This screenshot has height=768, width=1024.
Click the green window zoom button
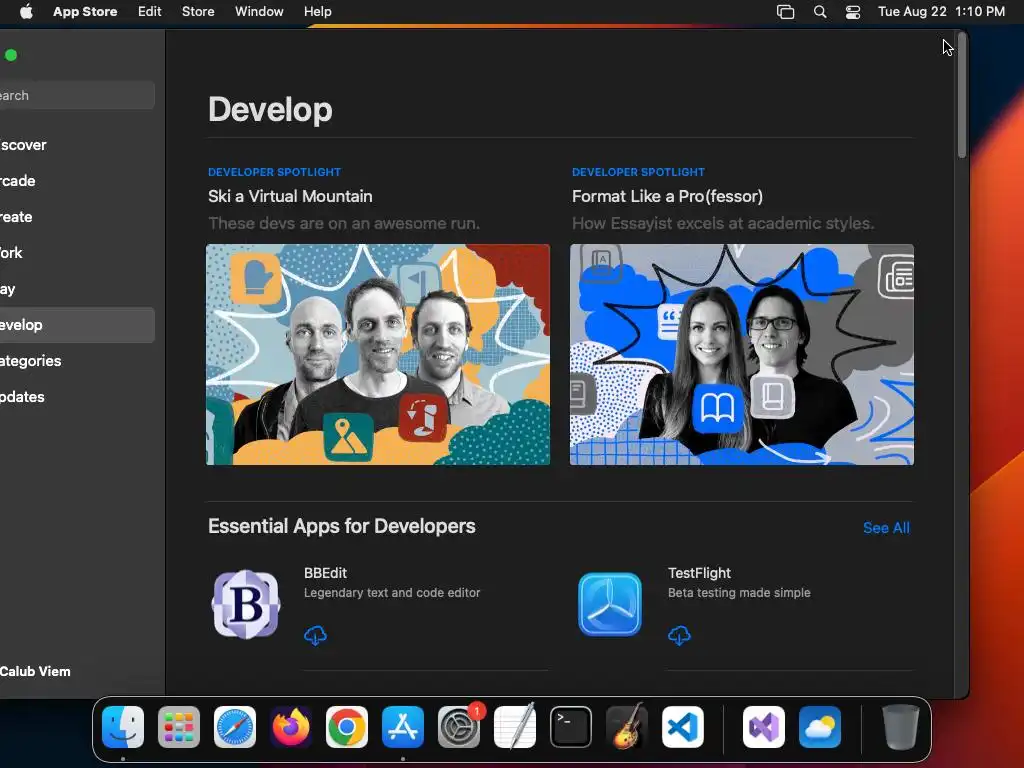tap(11, 55)
